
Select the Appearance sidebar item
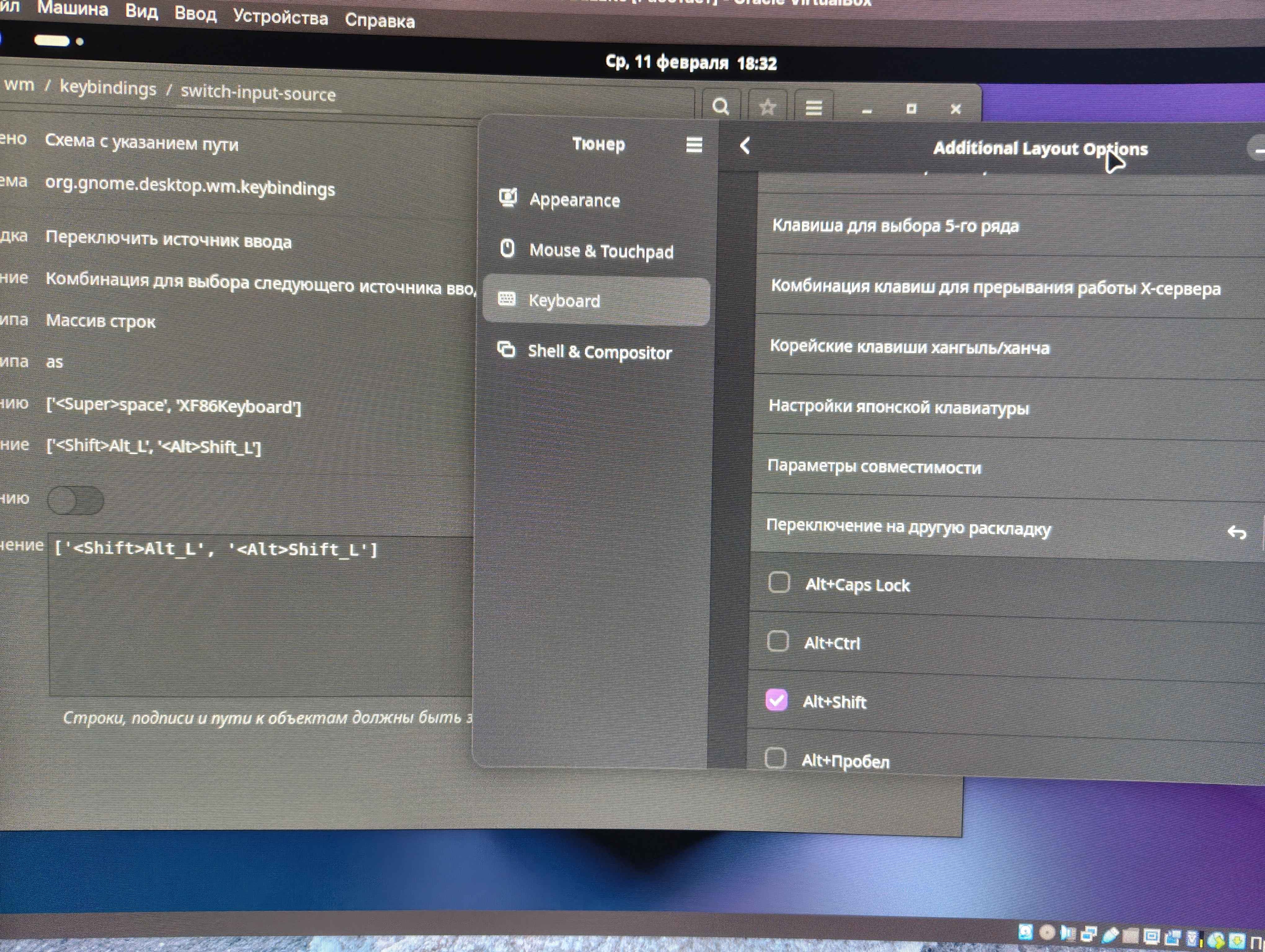574,200
